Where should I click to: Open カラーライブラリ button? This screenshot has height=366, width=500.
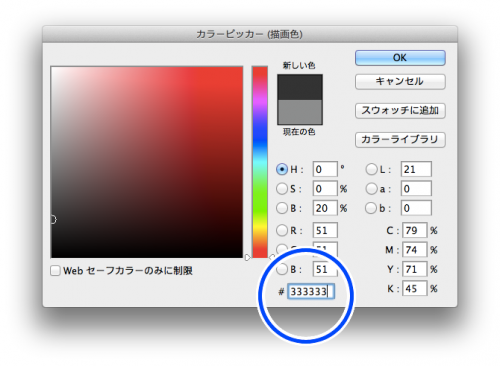(x=400, y=139)
